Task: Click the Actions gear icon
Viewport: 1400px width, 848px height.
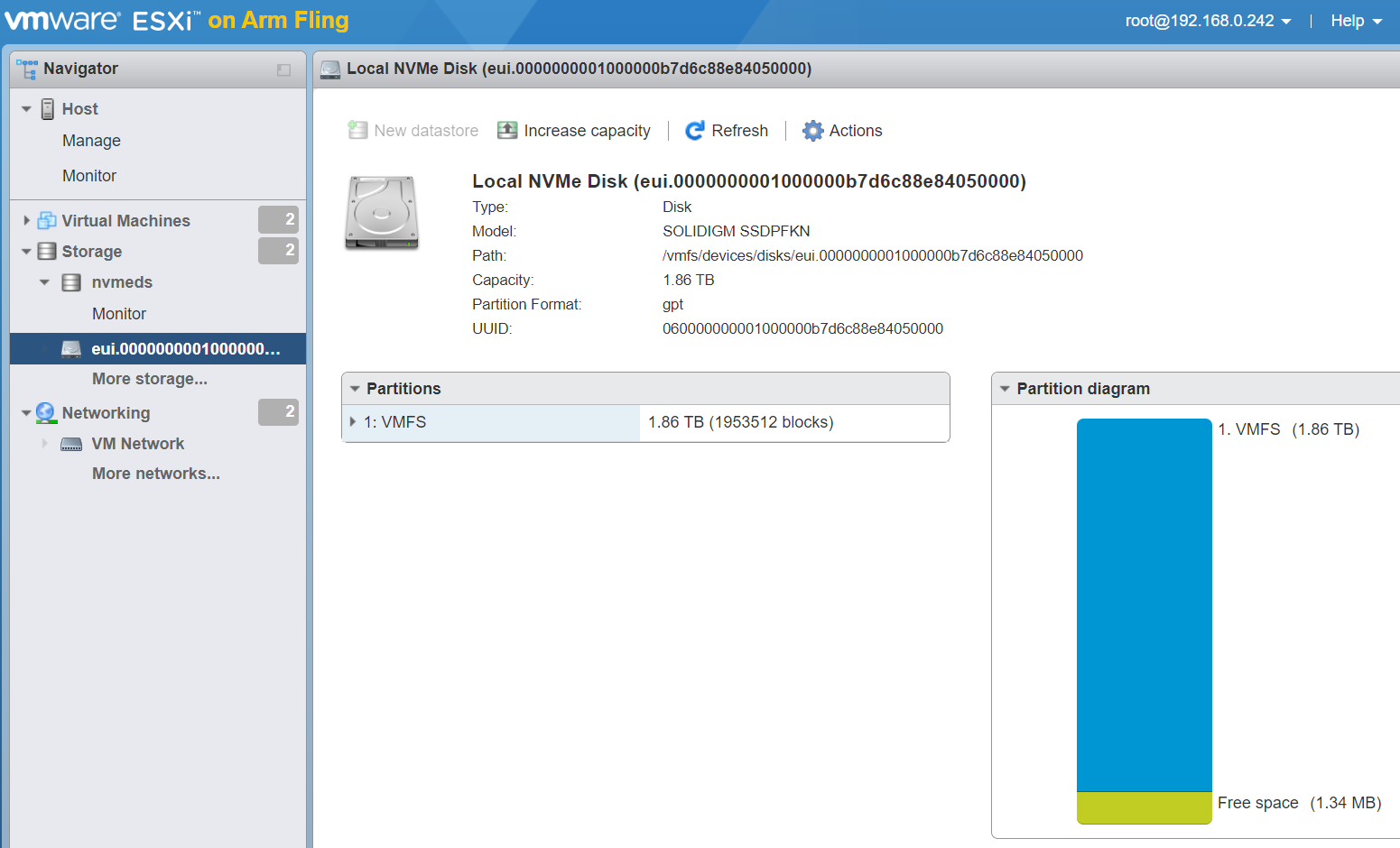Action: 813,131
